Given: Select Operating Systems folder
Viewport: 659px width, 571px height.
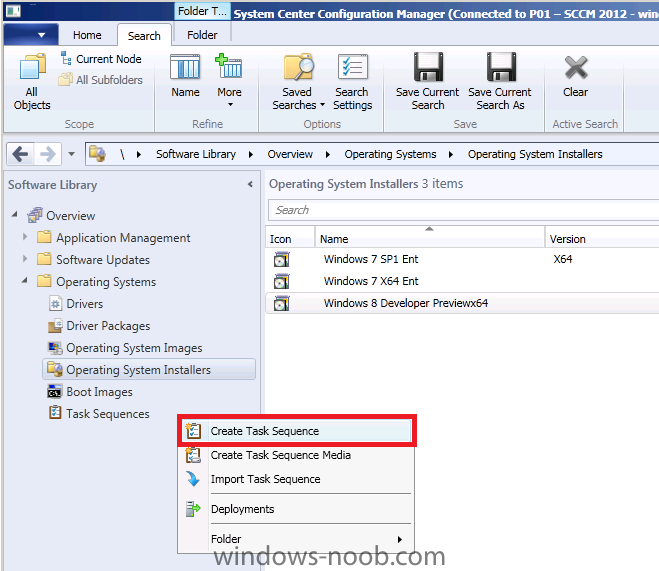Looking at the screenshot, I should pyautogui.click(x=106, y=282).
